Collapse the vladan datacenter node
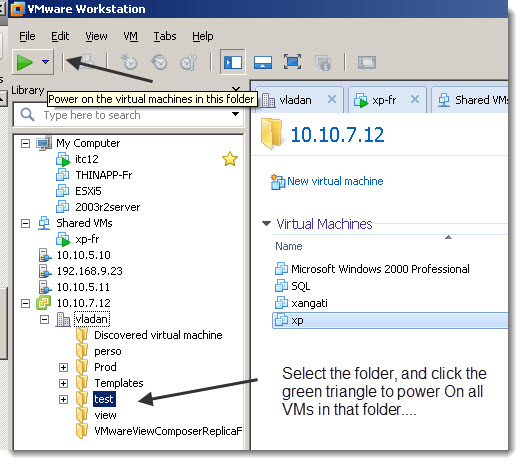This screenshot has width=523, height=465. (x=44, y=320)
